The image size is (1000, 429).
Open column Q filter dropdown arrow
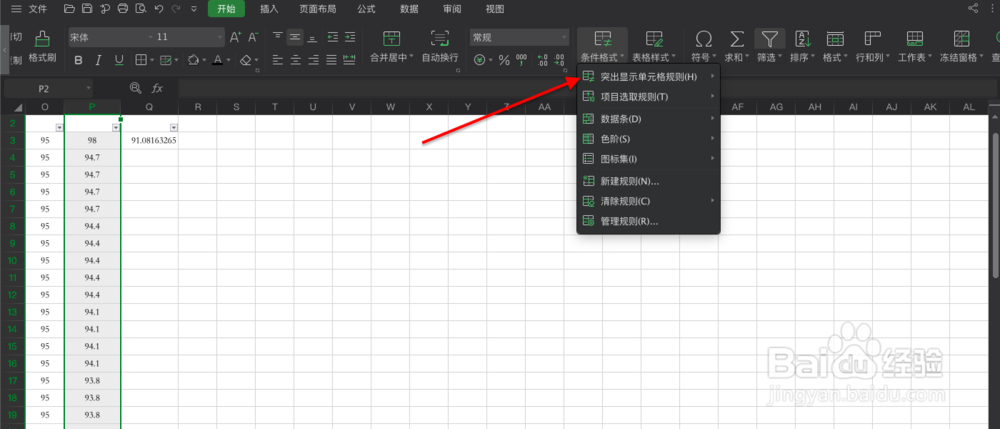173,127
